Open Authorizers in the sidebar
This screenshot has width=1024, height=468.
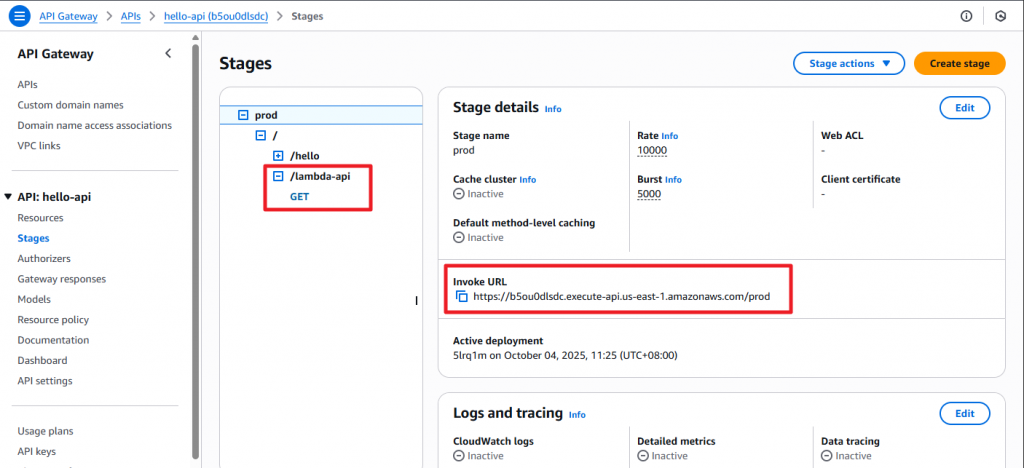pos(44,258)
